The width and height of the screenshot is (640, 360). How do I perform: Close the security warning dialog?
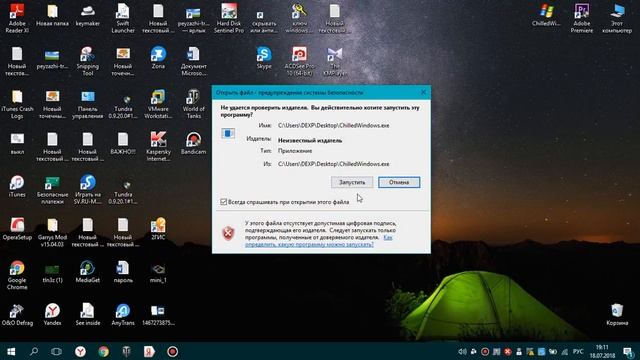423,92
